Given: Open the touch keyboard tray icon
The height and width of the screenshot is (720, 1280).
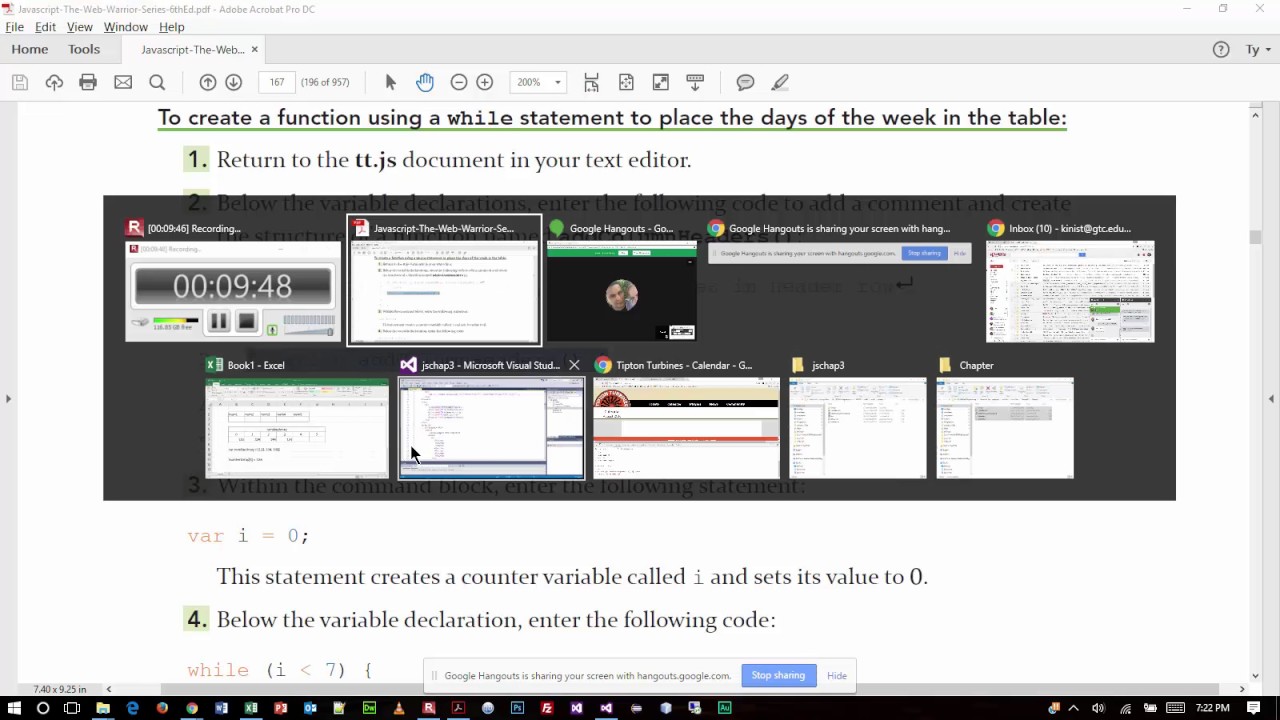Looking at the screenshot, I should pos(1175,708).
